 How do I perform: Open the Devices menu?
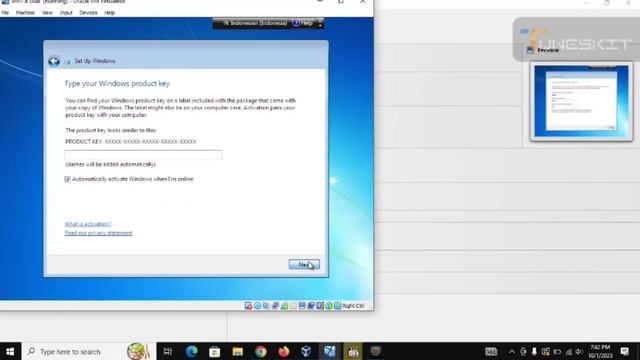tap(88, 13)
